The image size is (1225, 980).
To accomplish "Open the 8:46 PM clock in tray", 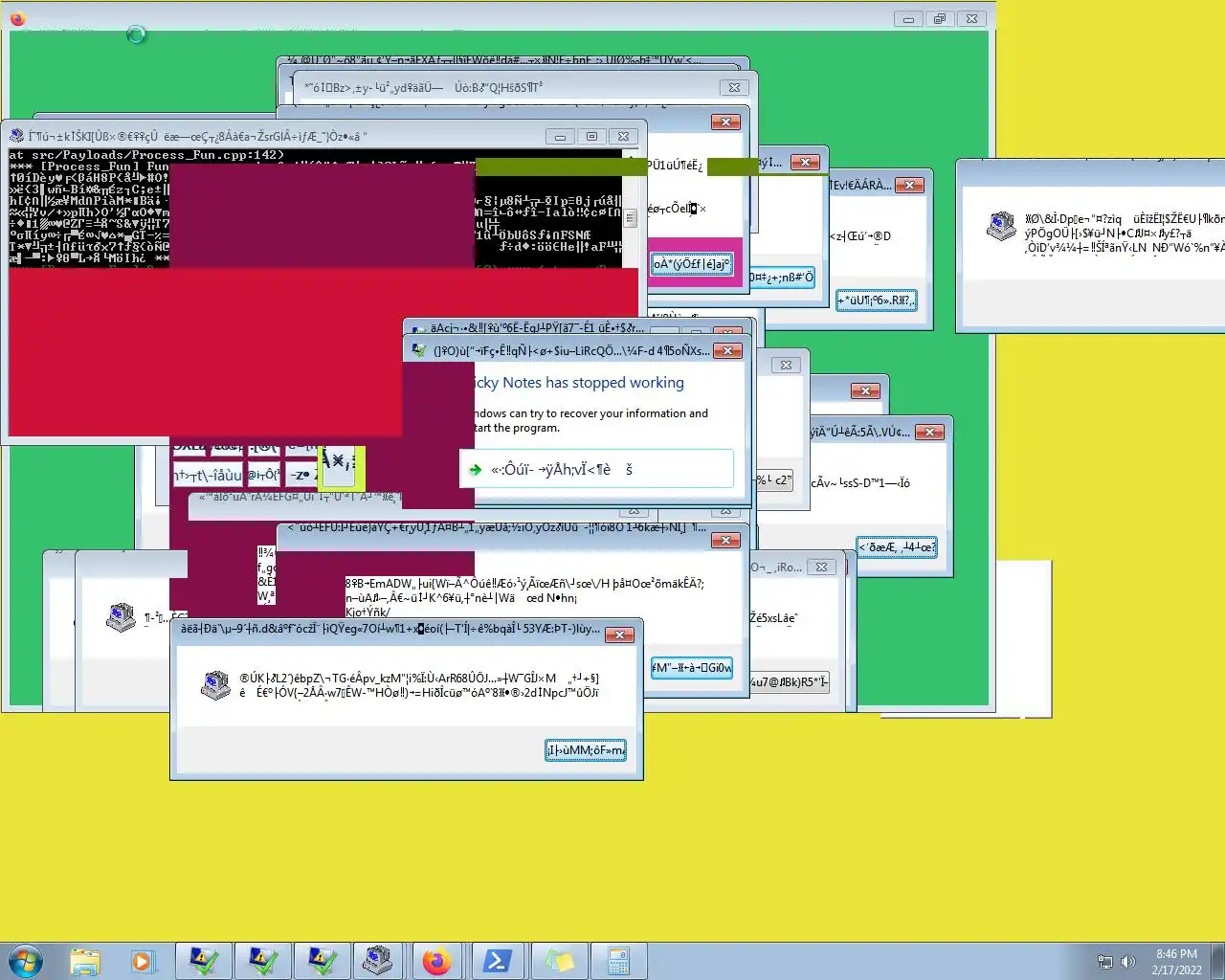I will tap(1176, 962).
